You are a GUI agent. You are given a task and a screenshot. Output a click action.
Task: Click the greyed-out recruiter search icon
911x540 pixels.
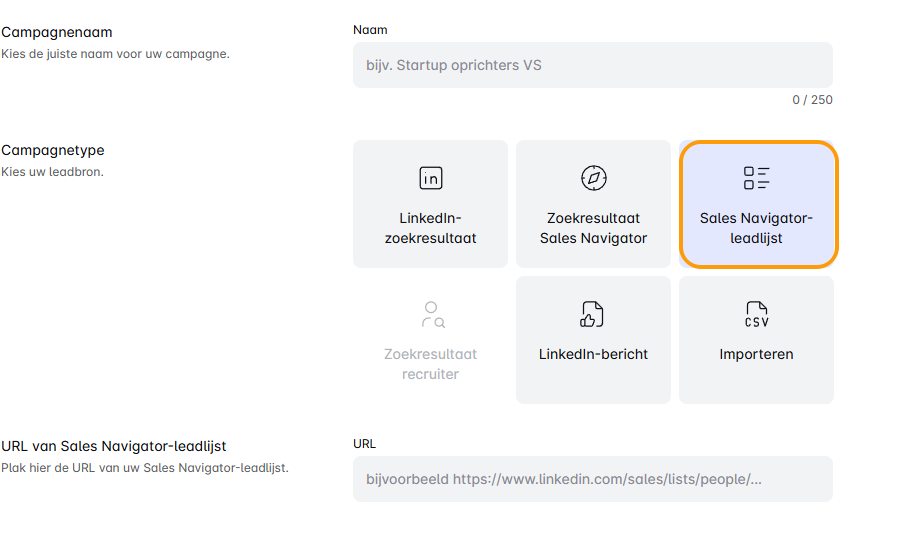click(431, 314)
